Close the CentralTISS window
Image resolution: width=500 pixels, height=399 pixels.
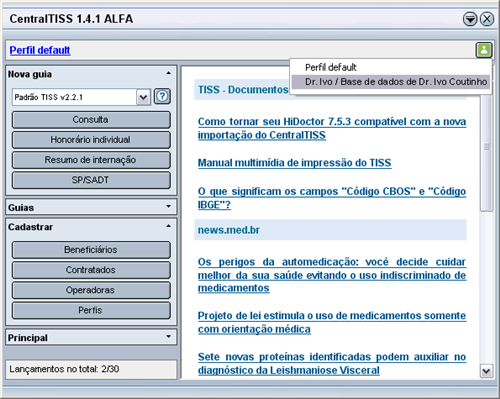pyautogui.click(x=487, y=19)
